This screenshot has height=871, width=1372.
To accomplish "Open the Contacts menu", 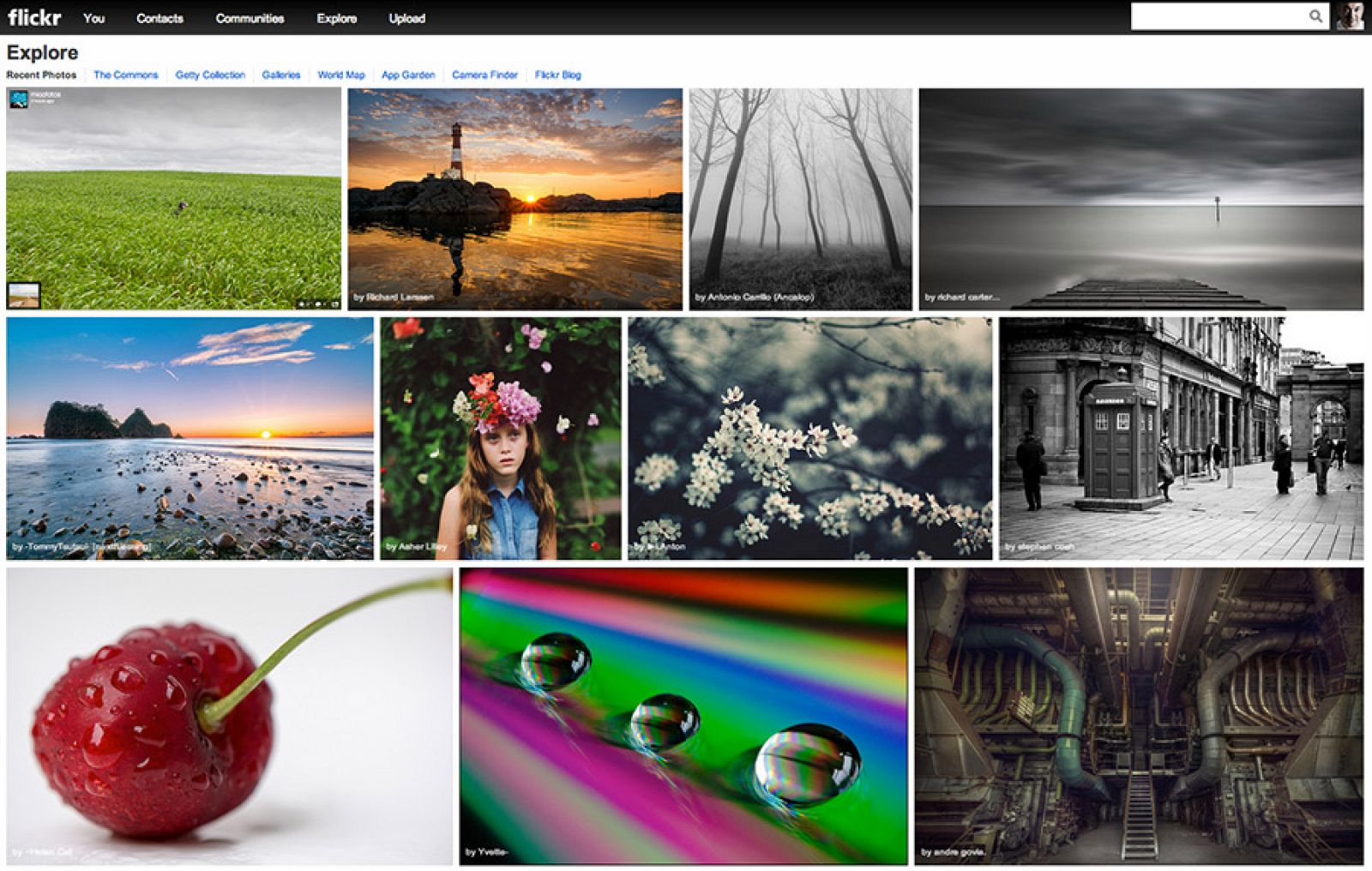I will pos(159,17).
